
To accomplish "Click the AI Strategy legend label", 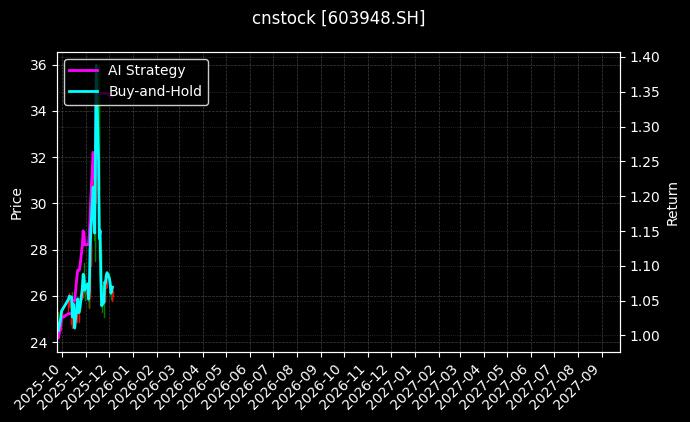I will tap(146, 70).
